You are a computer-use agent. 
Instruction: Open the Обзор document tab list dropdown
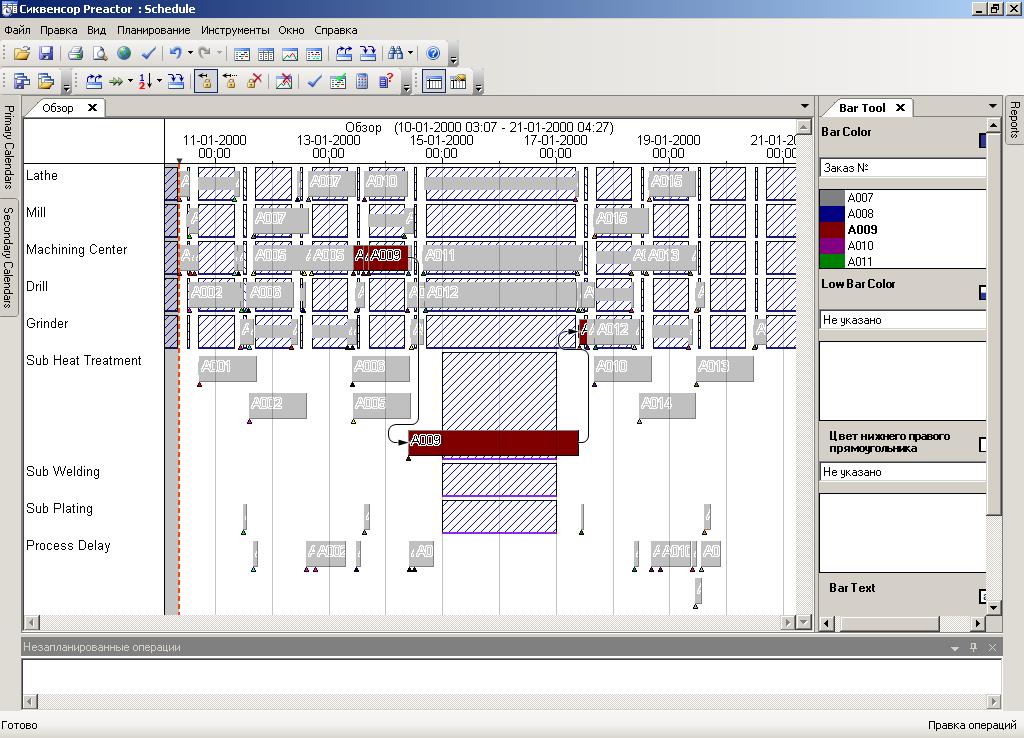(x=805, y=106)
